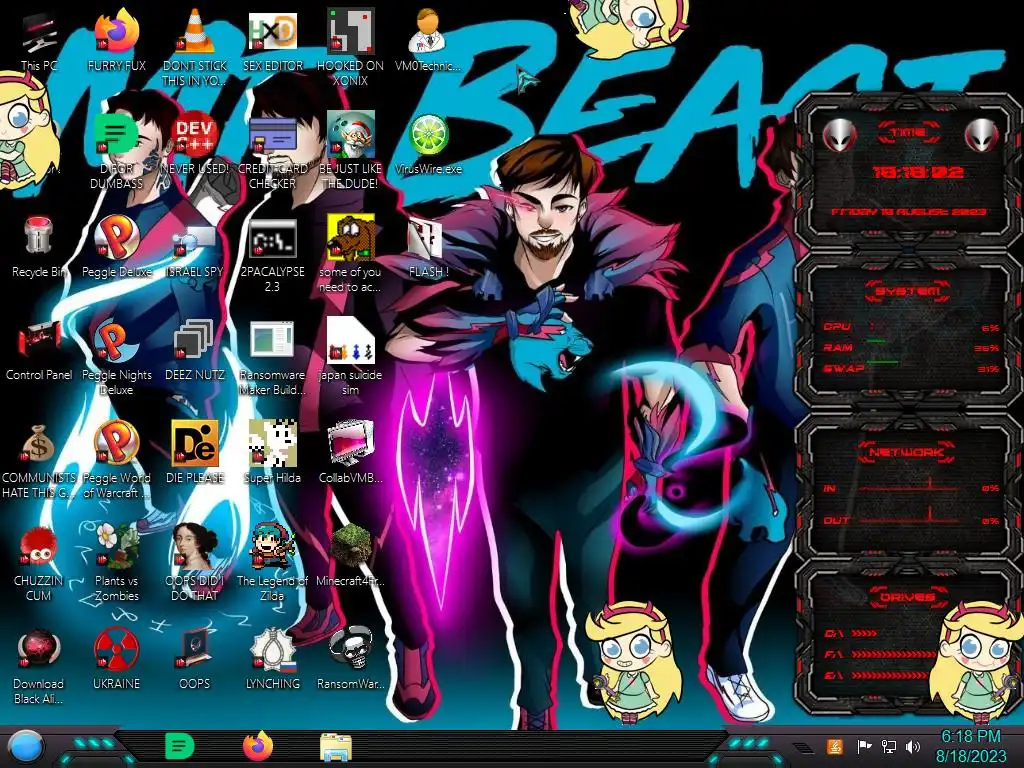
Task: Open the VM0Technic desktop icon
Action: pyautogui.click(x=428, y=33)
